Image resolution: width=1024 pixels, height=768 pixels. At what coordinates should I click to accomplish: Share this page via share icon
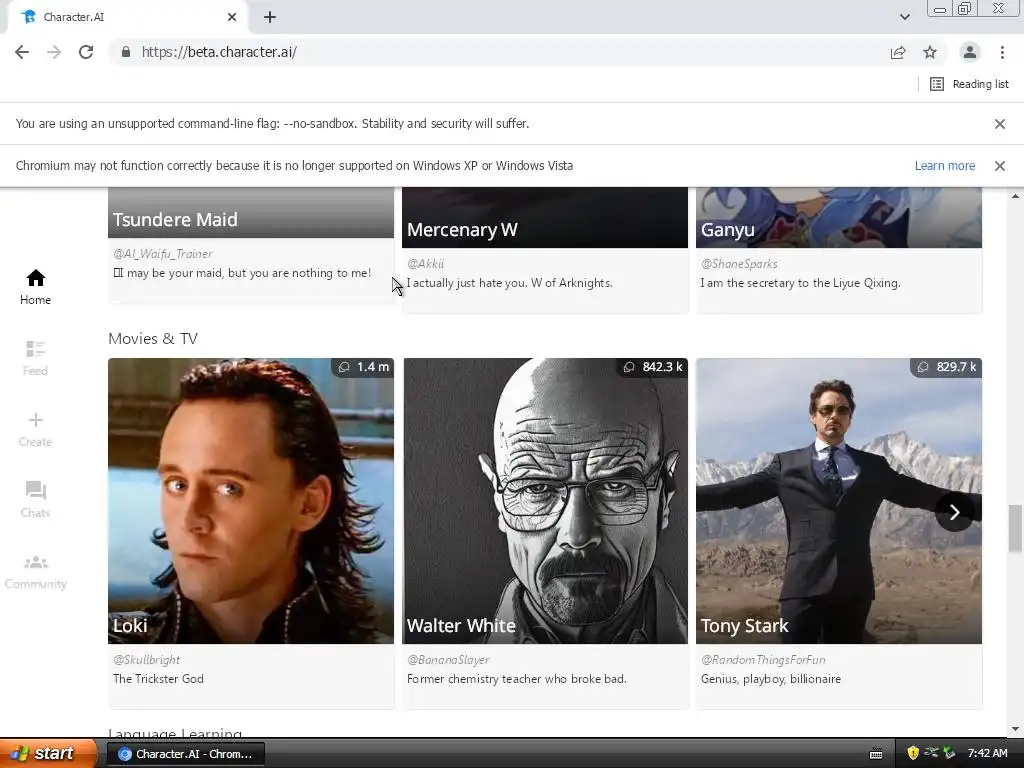[x=898, y=52]
